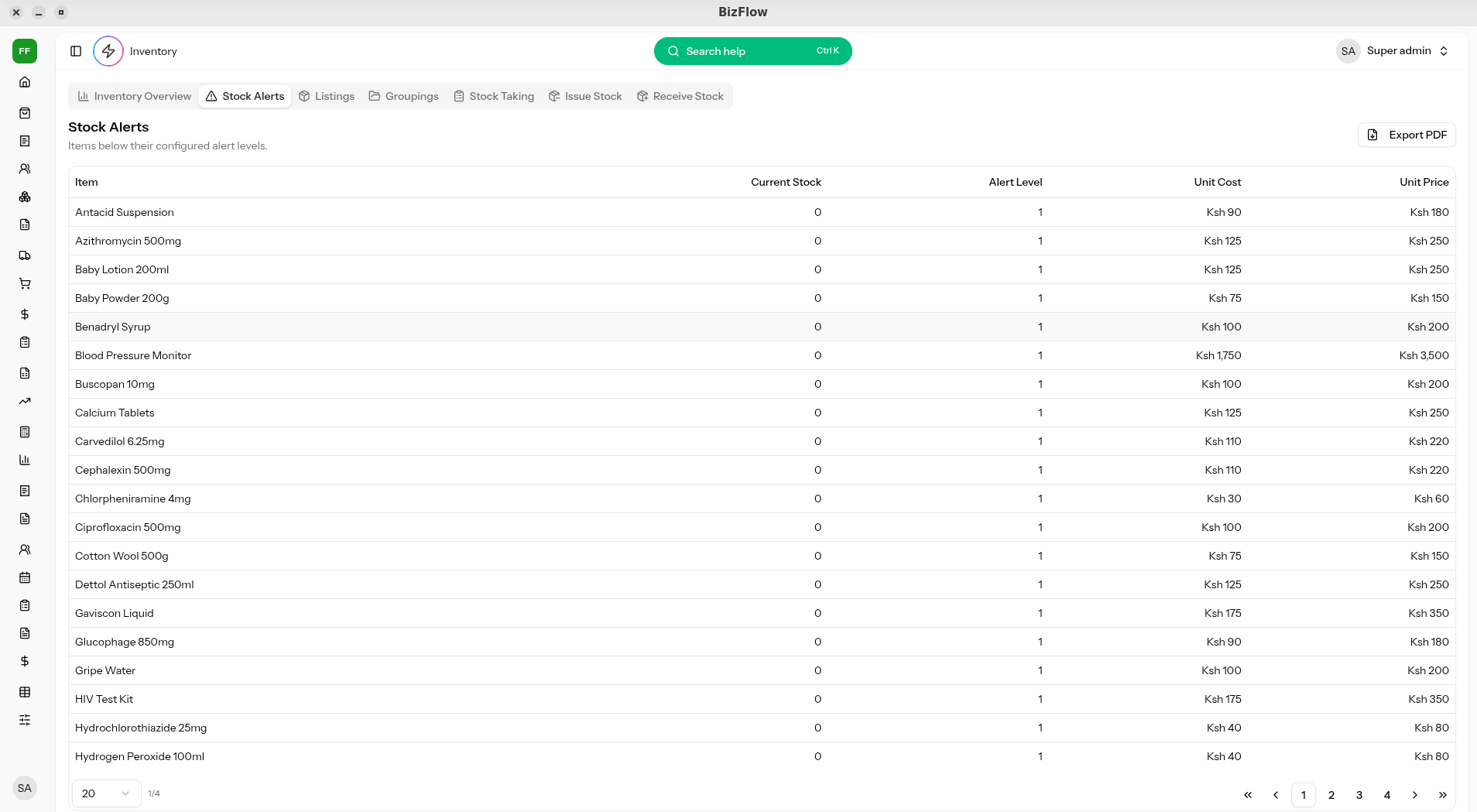Open the calculator sidebar icon
Image resolution: width=1477 pixels, height=812 pixels.
[25, 432]
